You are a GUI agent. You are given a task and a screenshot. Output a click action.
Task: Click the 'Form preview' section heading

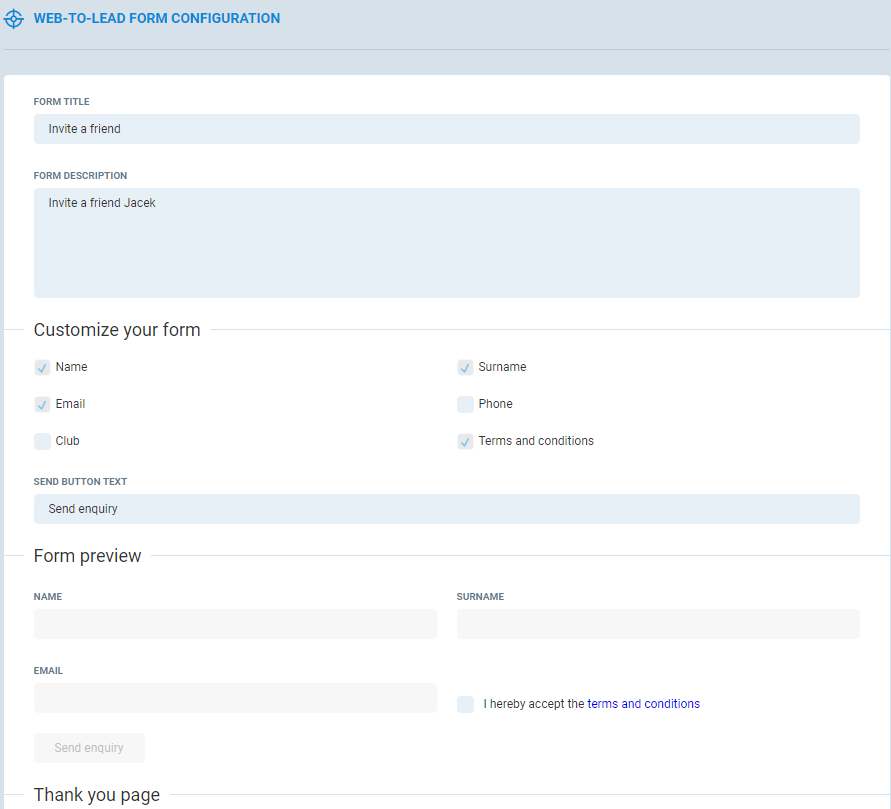88,556
